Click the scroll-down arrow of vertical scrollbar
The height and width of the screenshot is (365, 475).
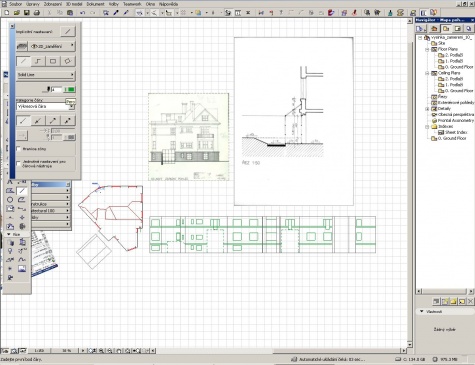tap(410, 345)
